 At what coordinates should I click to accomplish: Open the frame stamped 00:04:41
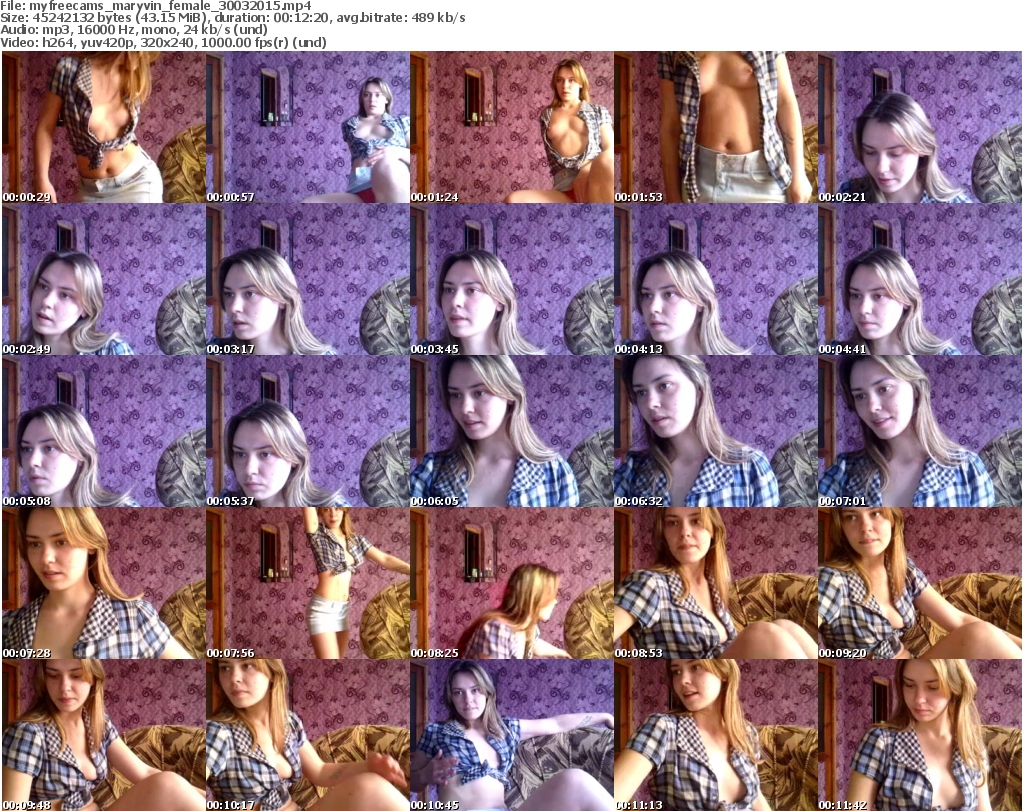920,279
